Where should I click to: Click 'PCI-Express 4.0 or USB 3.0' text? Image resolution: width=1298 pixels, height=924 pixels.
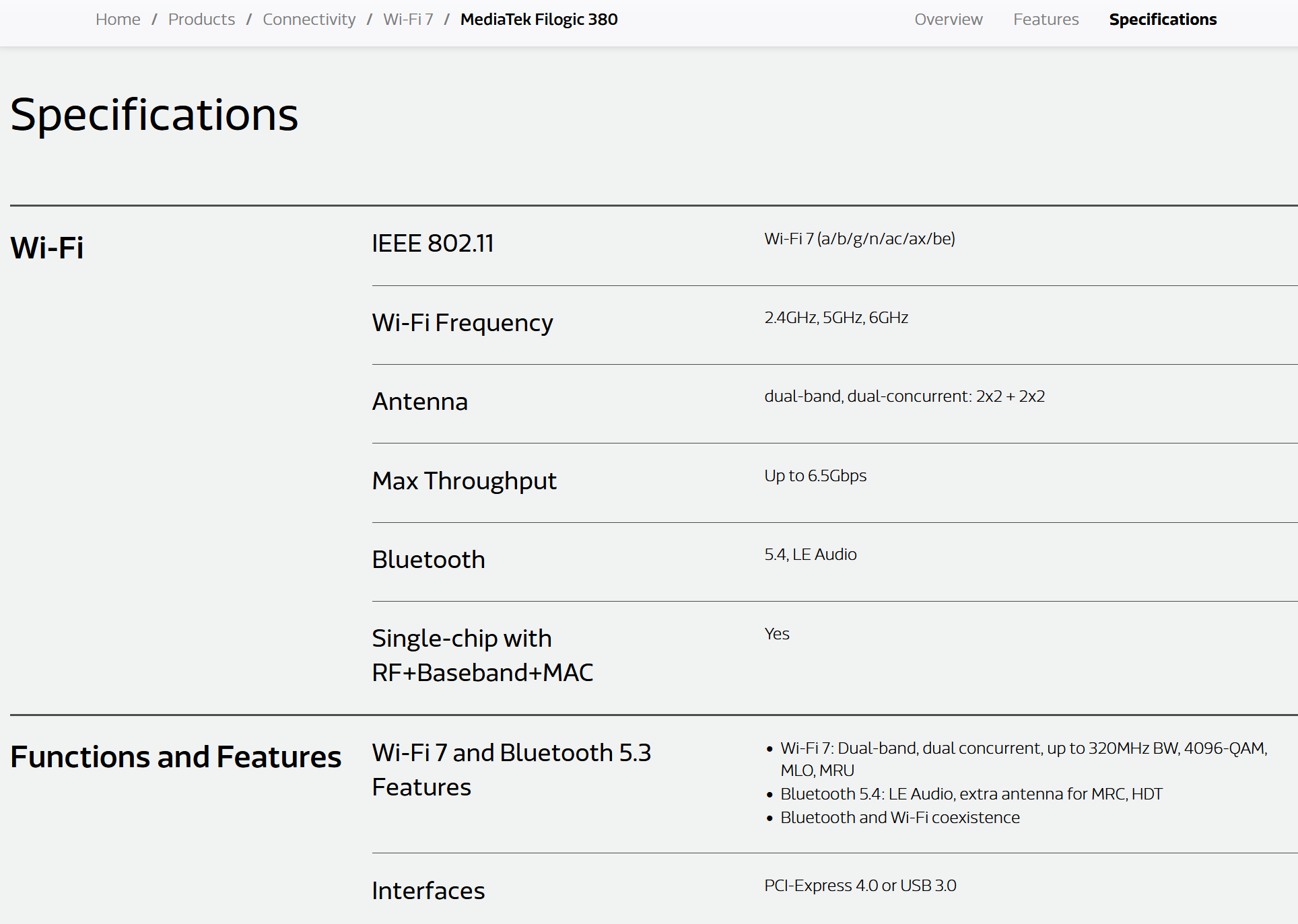pos(860,886)
